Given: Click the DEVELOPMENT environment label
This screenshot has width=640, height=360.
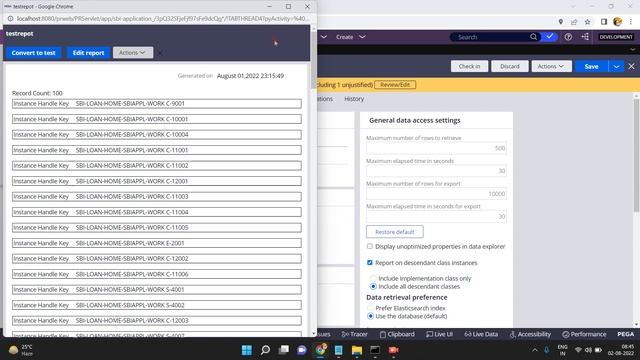Looking at the screenshot, I should (x=616, y=37).
